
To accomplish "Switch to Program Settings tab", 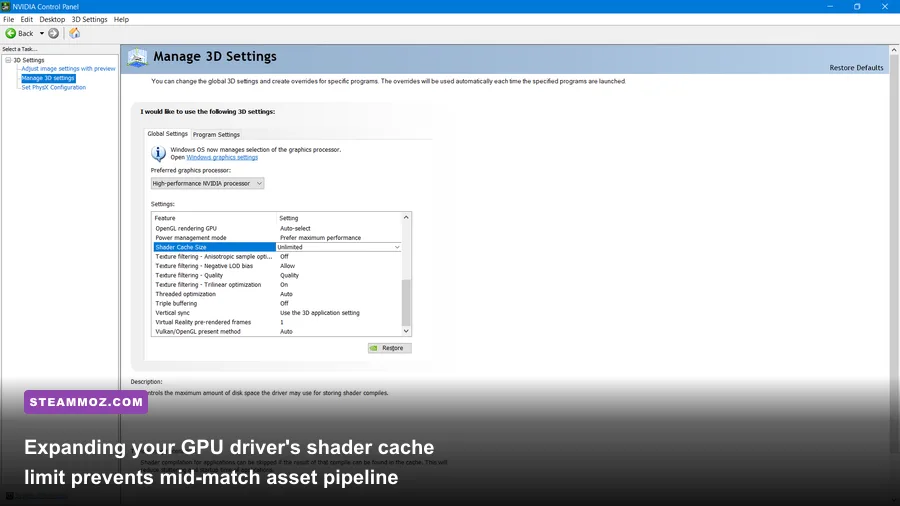I will click(216, 134).
